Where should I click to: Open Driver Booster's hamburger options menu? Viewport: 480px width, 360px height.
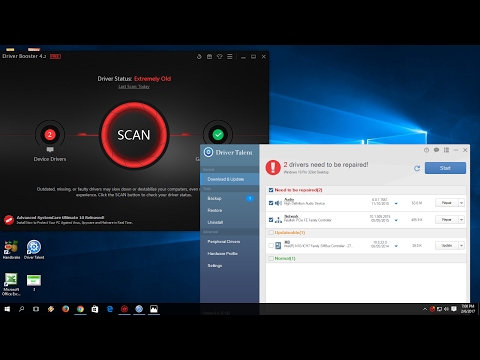pos(230,57)
